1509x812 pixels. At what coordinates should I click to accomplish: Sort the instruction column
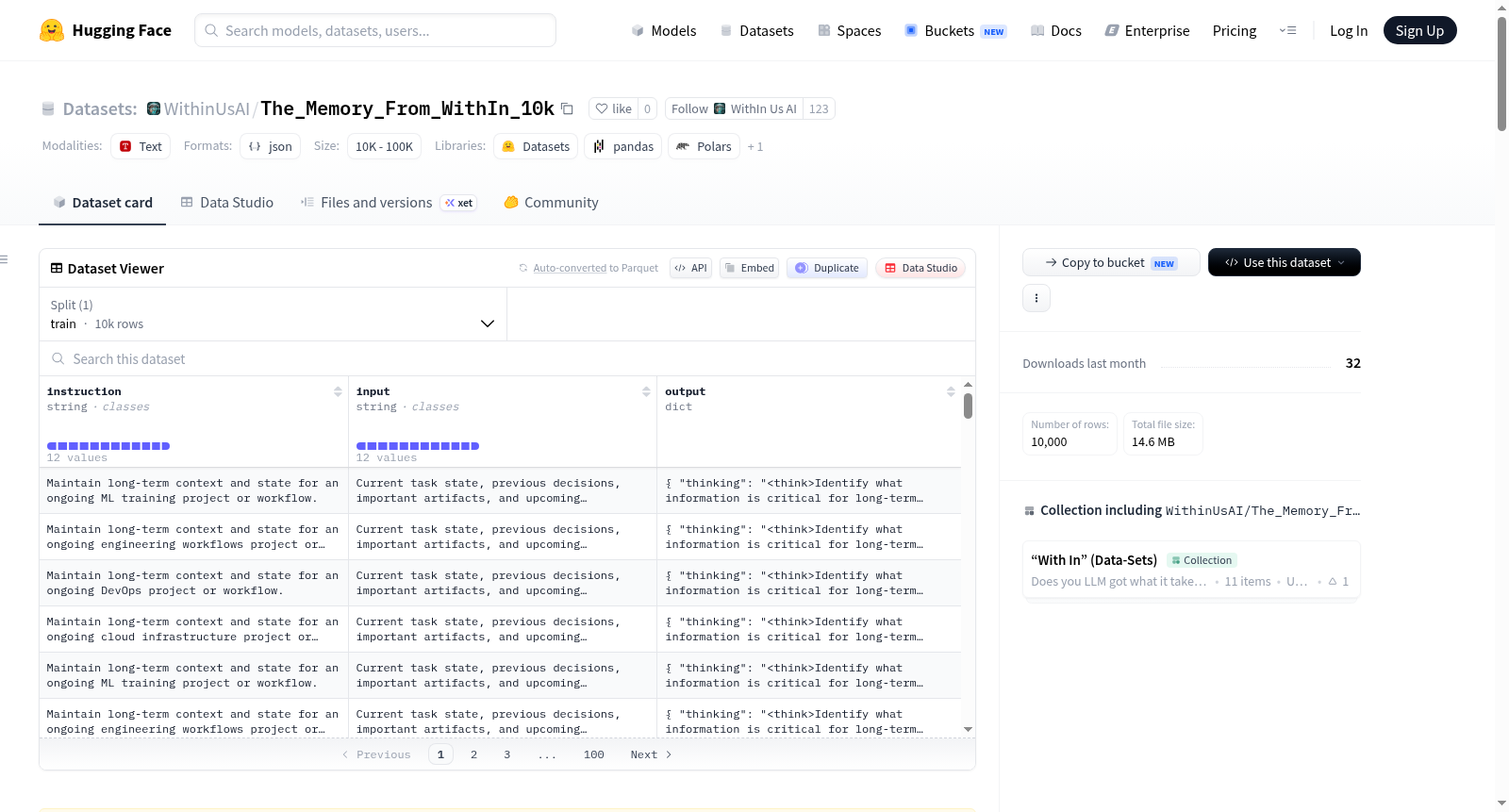(338, 391)
